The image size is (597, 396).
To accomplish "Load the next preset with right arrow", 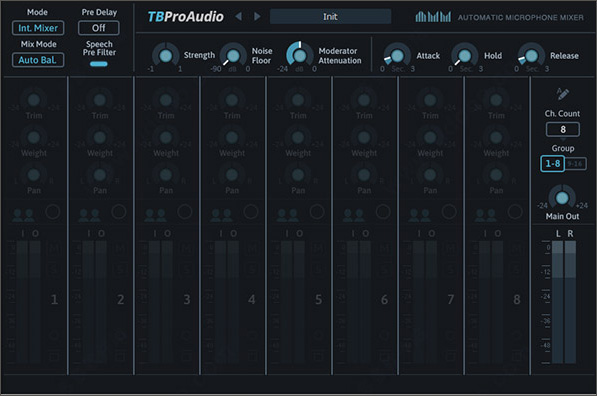I will 257,16.
